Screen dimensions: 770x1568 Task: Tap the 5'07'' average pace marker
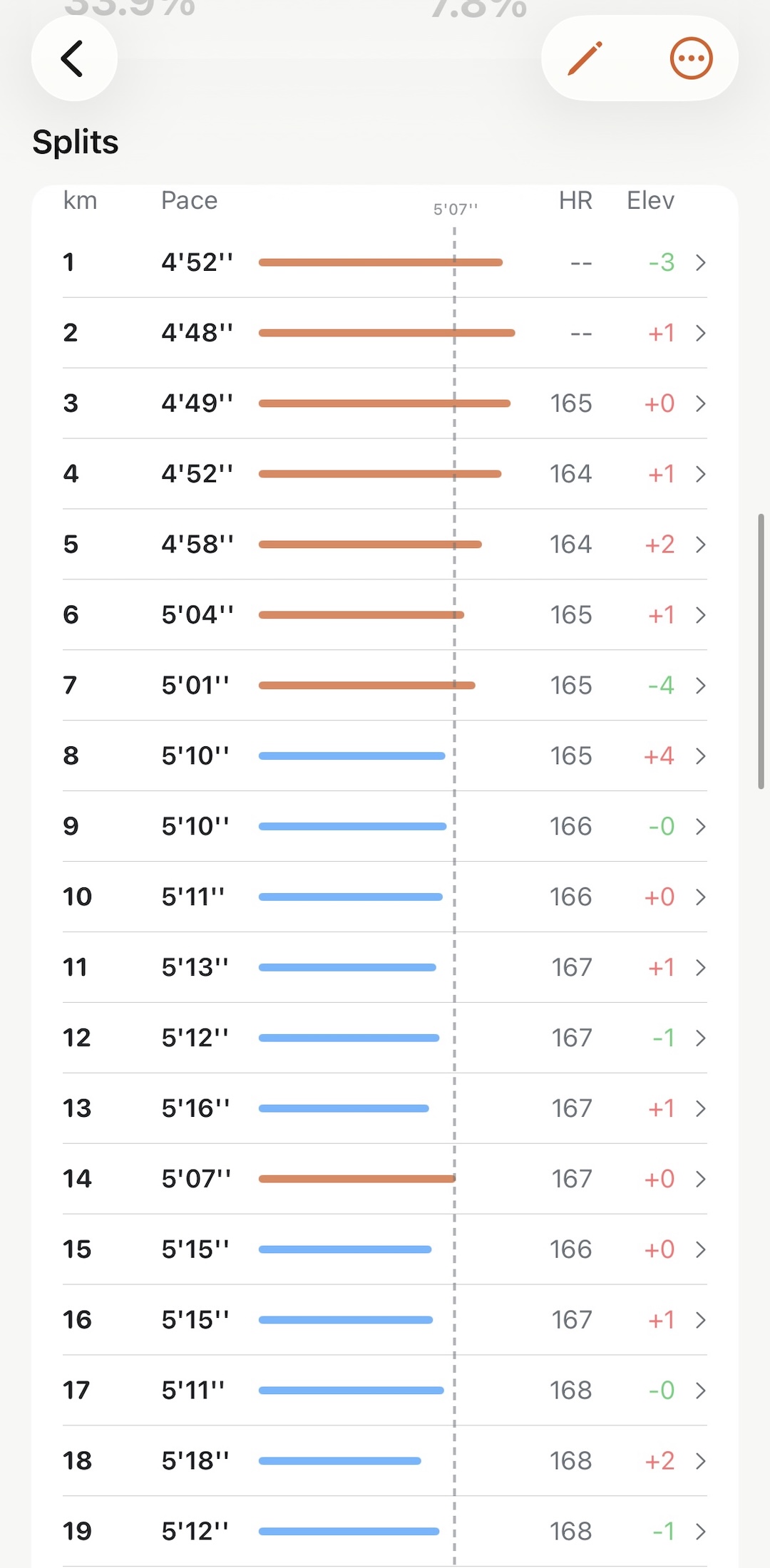coord(456,210)
